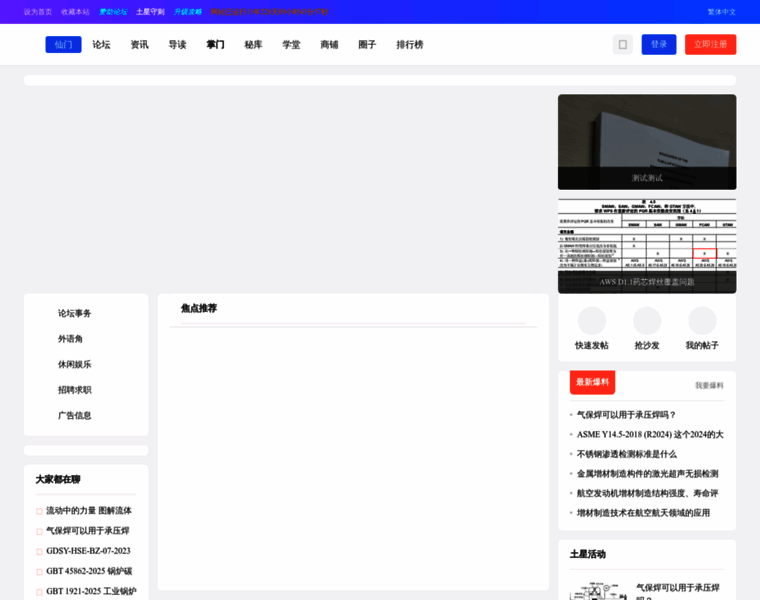Screen dimensions: 760x600
Task: Click the 抢沙发 label
Action: click(x=647, y=346)
